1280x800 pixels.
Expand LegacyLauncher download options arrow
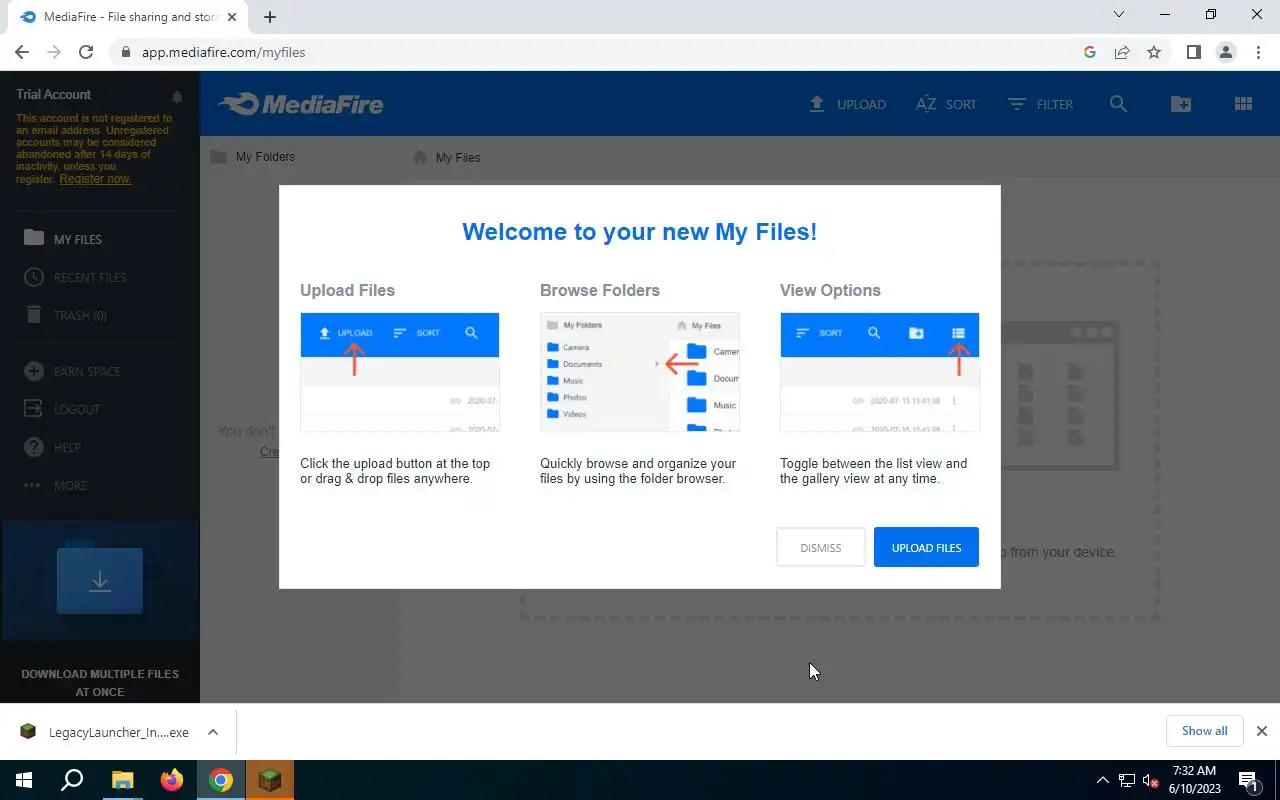point(213,732)
